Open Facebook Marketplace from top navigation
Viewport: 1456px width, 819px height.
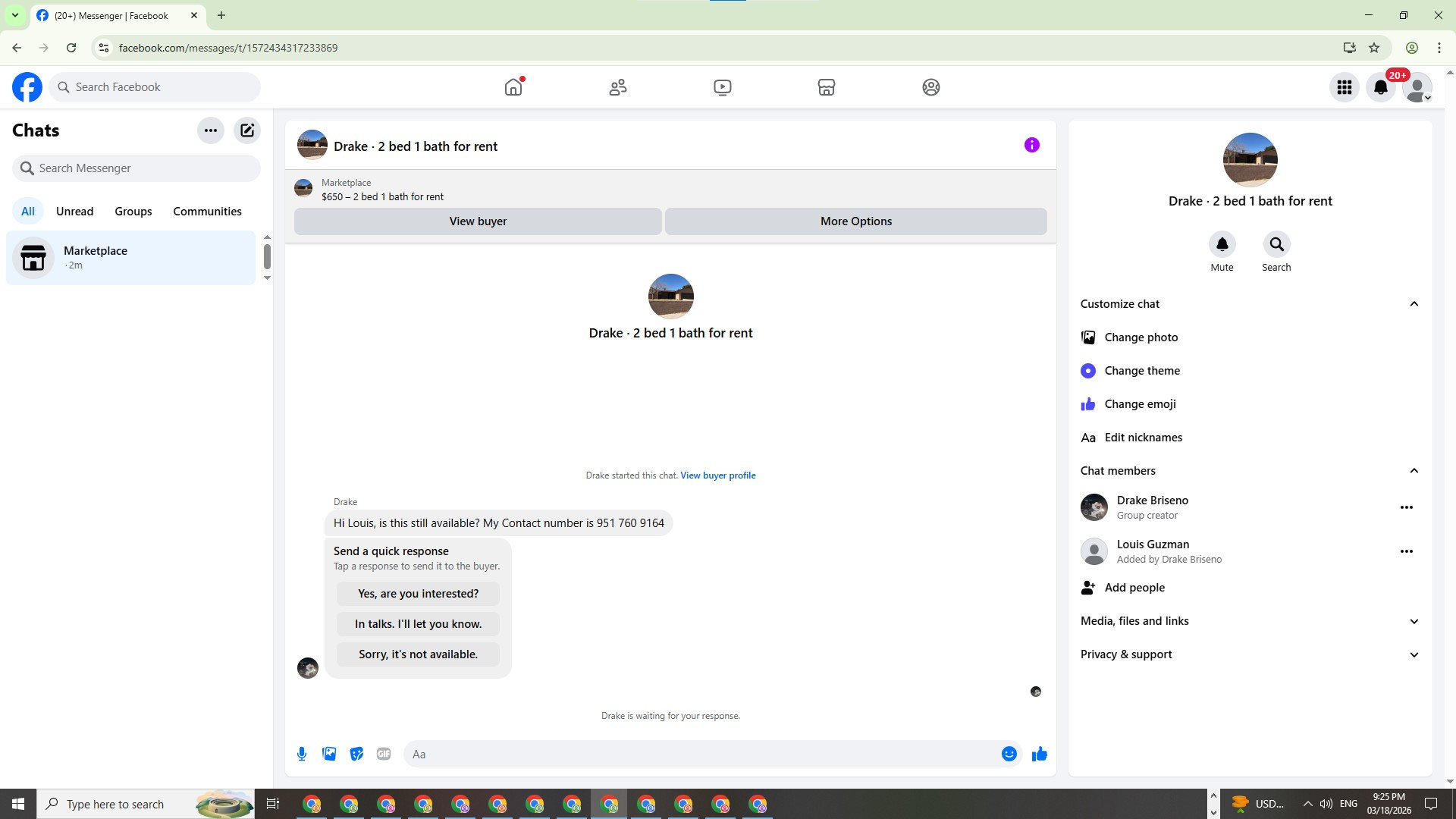click(x=826, y=87)
